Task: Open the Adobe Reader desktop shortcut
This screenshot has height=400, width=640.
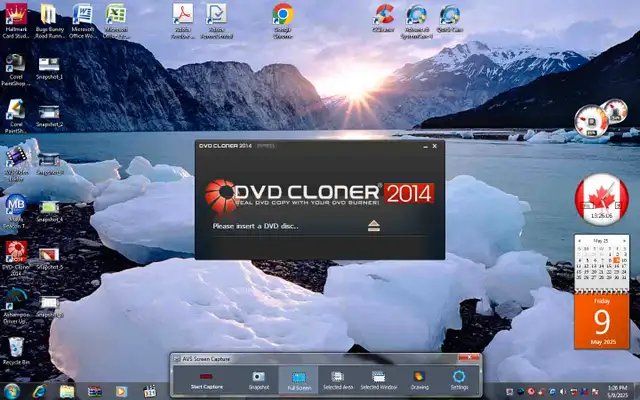Action: [x=182, y=21]
